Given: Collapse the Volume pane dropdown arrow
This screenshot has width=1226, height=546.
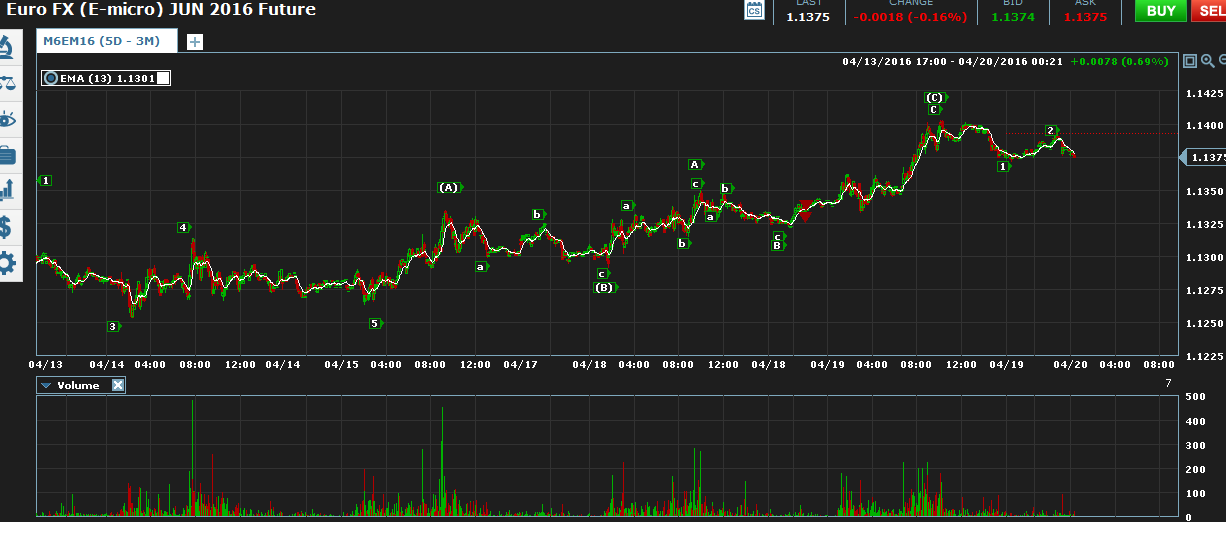Looking at the screenshot, I should pyautogui.click(x=46, y=385).
